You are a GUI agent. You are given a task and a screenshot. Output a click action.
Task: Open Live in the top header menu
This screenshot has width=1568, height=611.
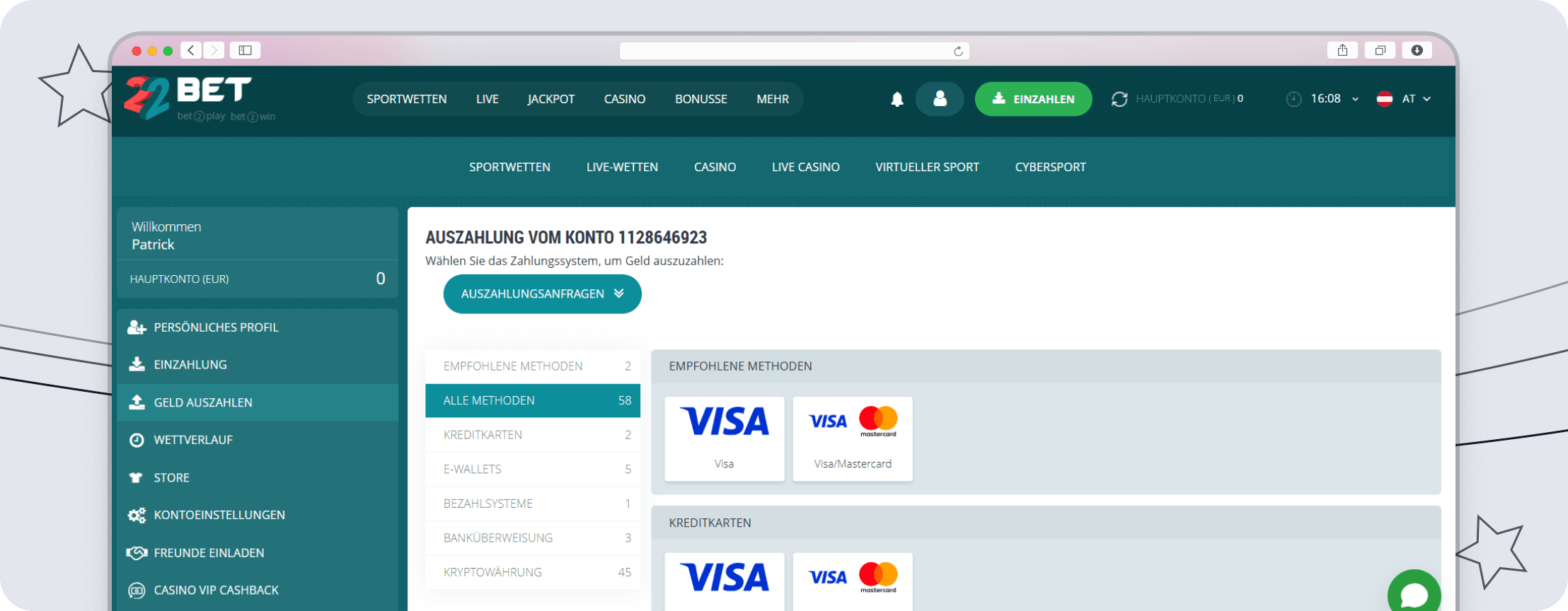coord(488,99)
